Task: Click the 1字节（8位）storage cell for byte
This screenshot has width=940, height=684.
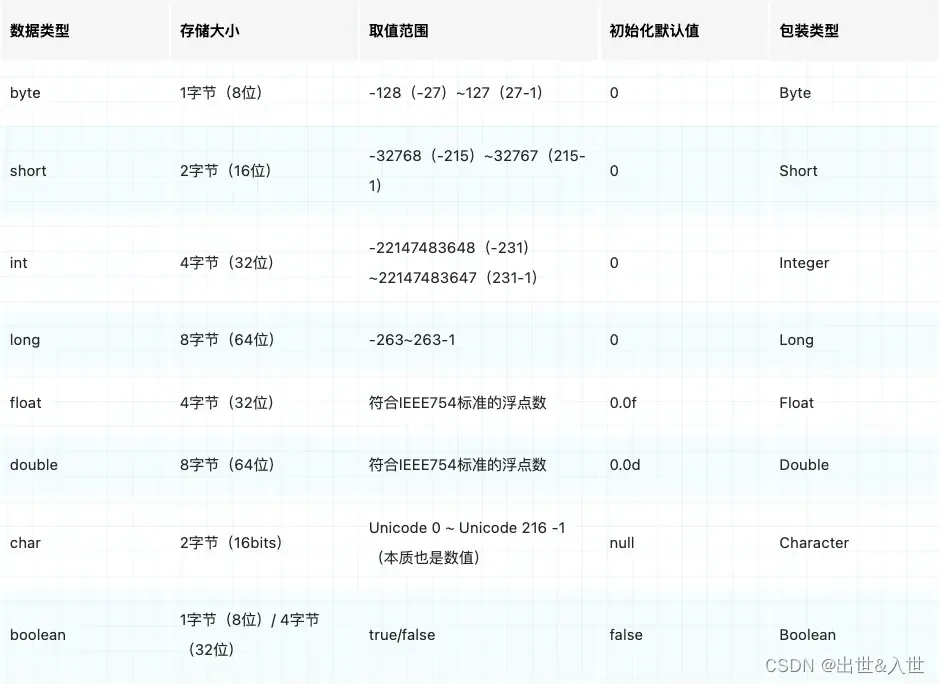Action: (x=221, y=93)
